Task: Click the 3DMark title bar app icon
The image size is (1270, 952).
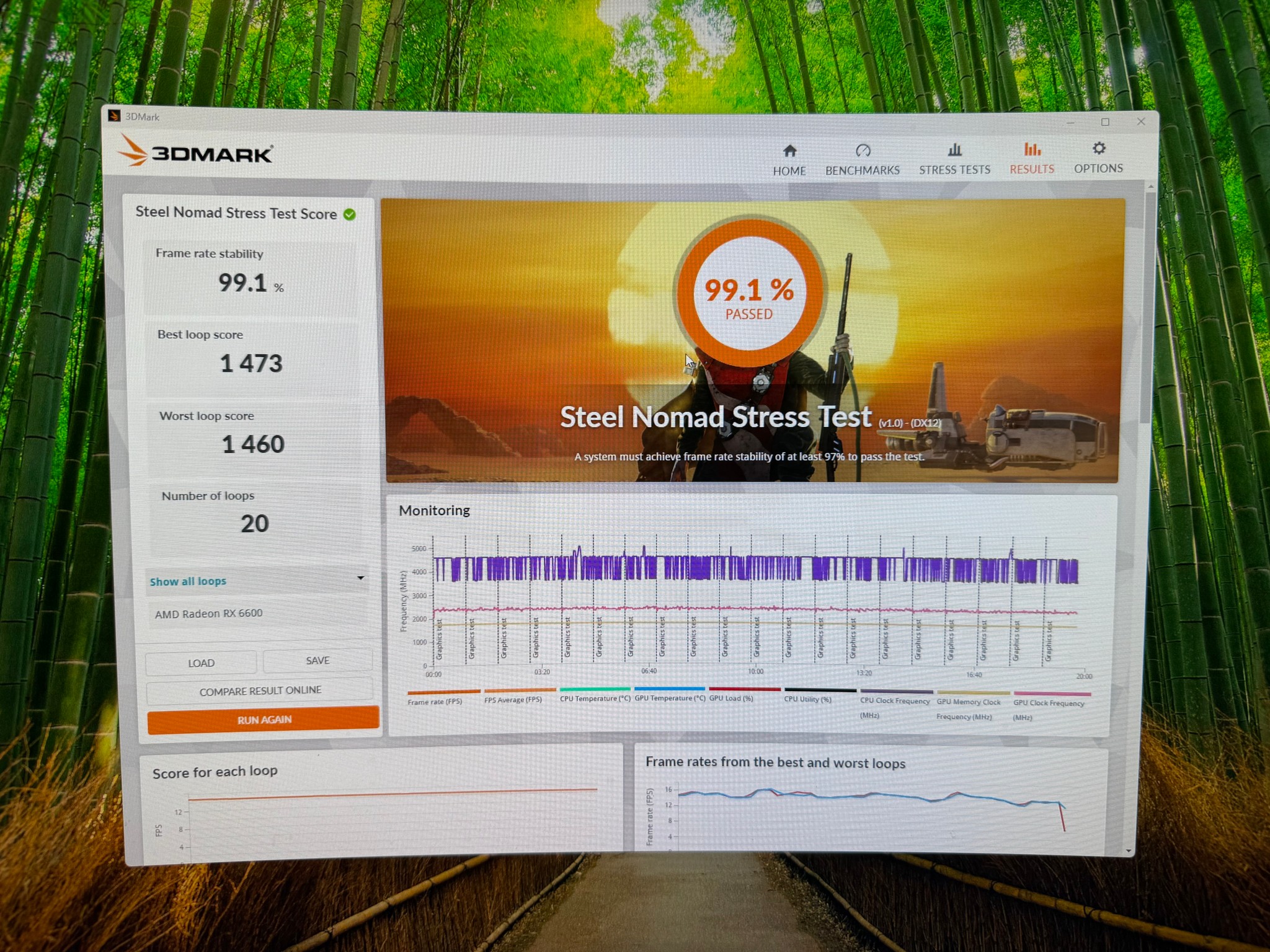Action: click(x=114, y=116)
